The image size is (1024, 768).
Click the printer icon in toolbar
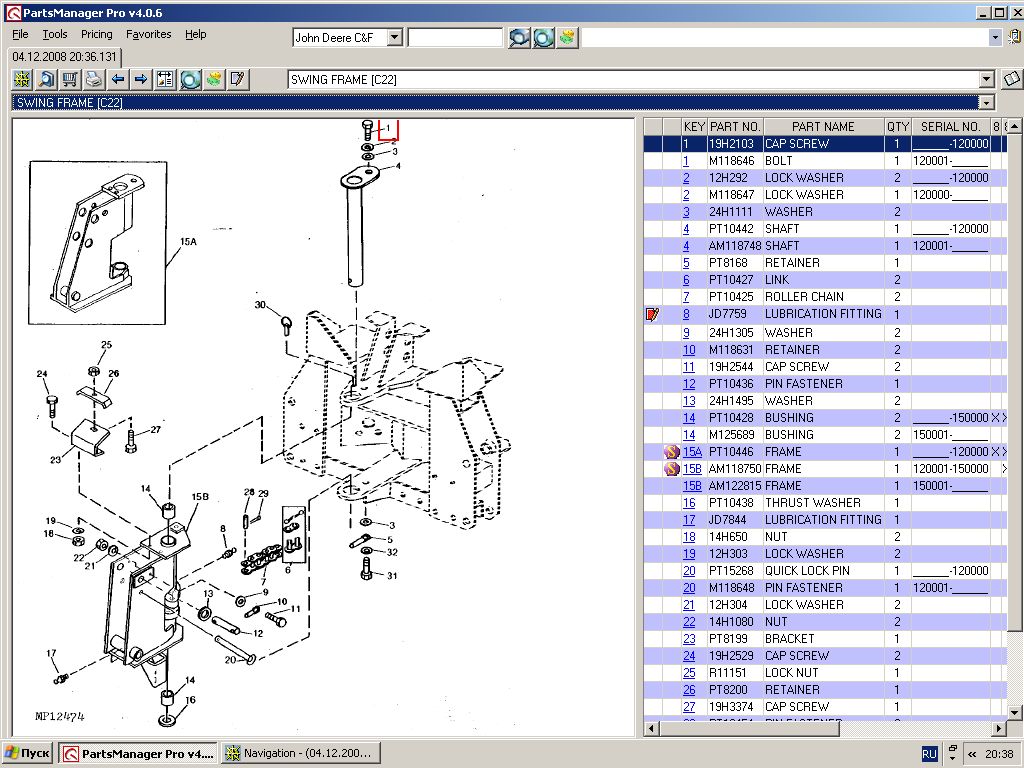coord(93,79)
